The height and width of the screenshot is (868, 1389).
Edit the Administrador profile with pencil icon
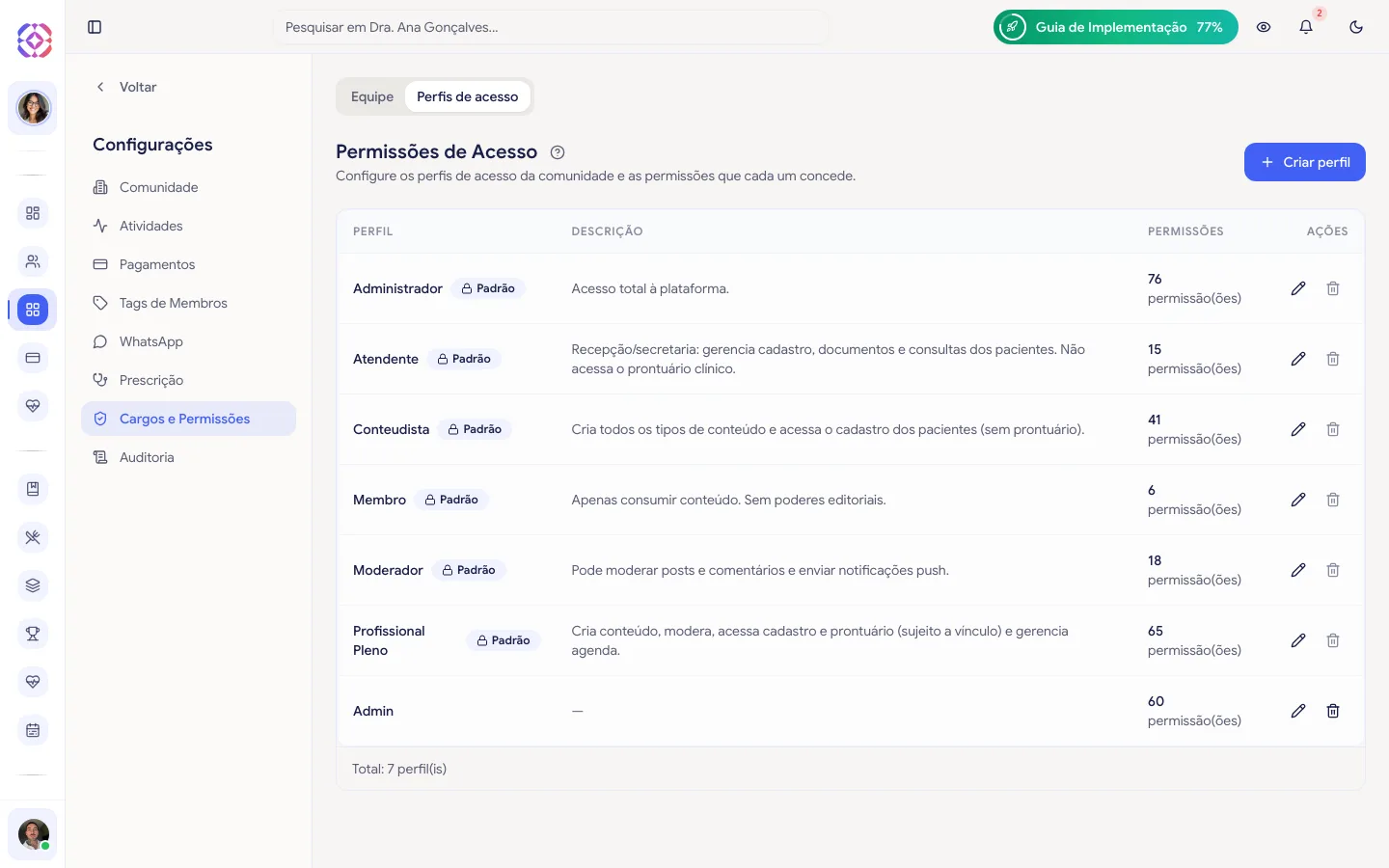click(1298, 288)
